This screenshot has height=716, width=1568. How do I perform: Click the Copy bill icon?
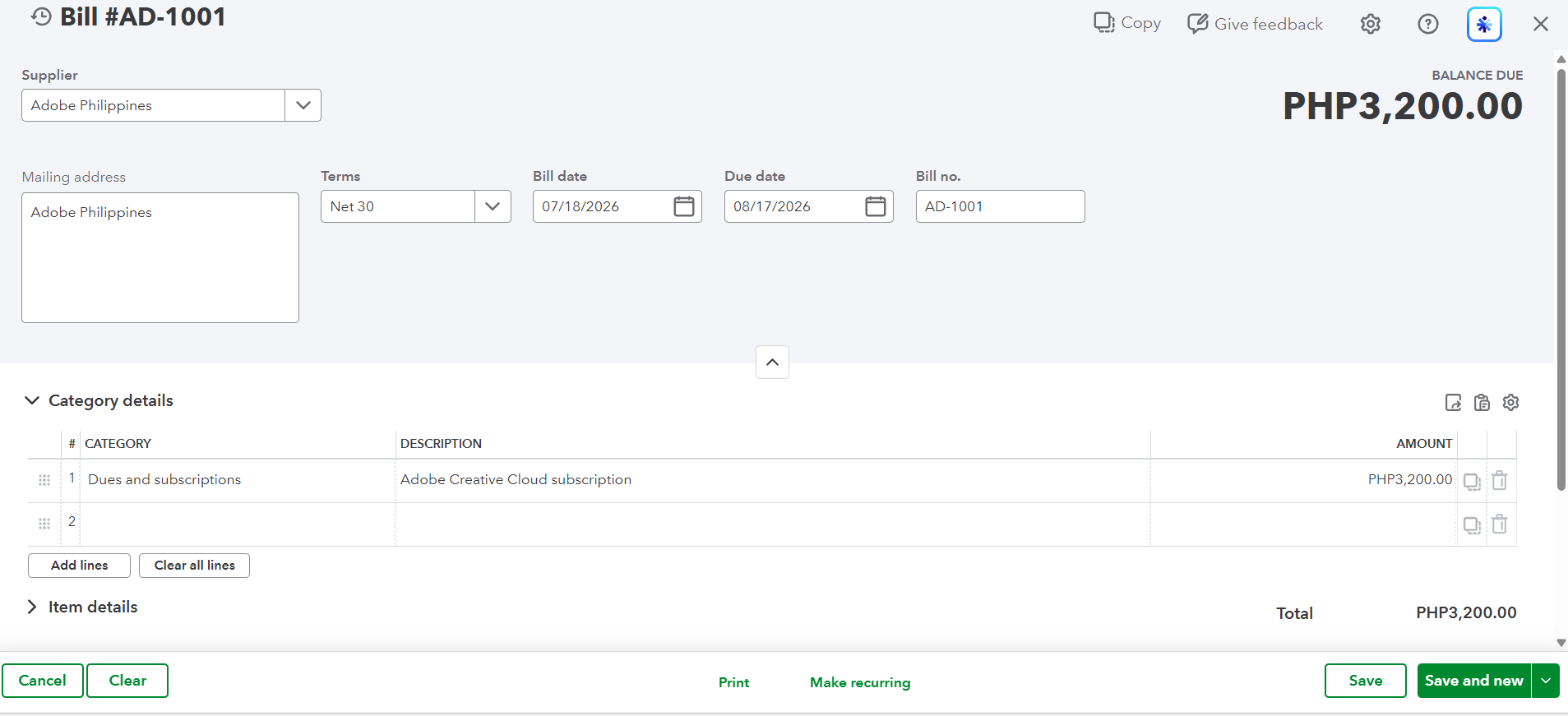tap(1103, 22)
